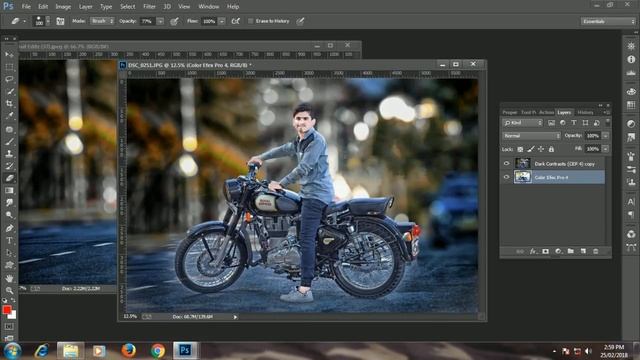Open the Character panel icon in dock
Screen dimensions: 640x360
pyautogui.click(x=631, y=202)
